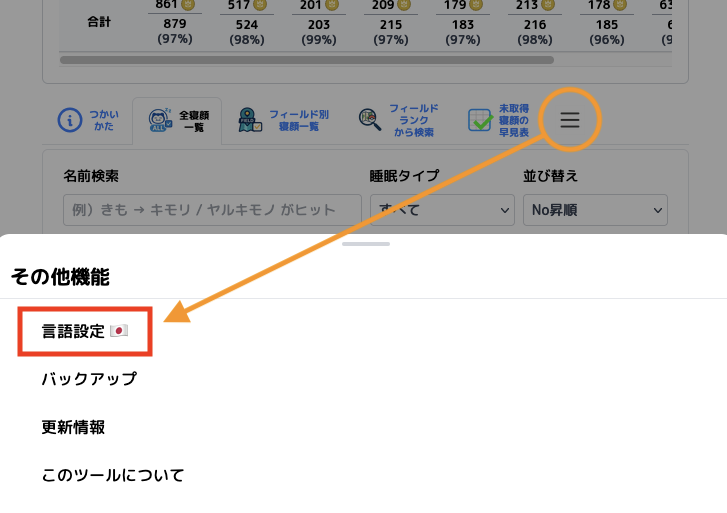
Task: Expand the 並び替え No昇順 dropdown
Action: coord(595,210)
